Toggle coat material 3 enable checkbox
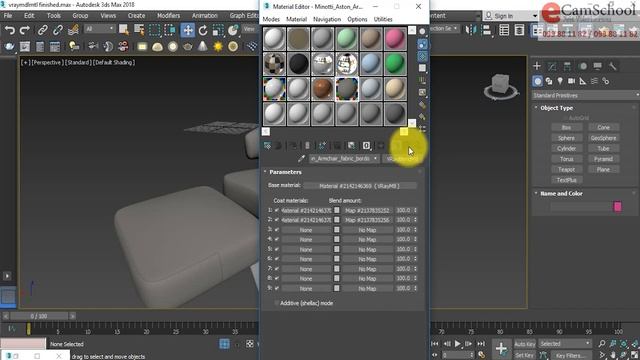Viewport: 640px width, 360px height. coord(277,230)
